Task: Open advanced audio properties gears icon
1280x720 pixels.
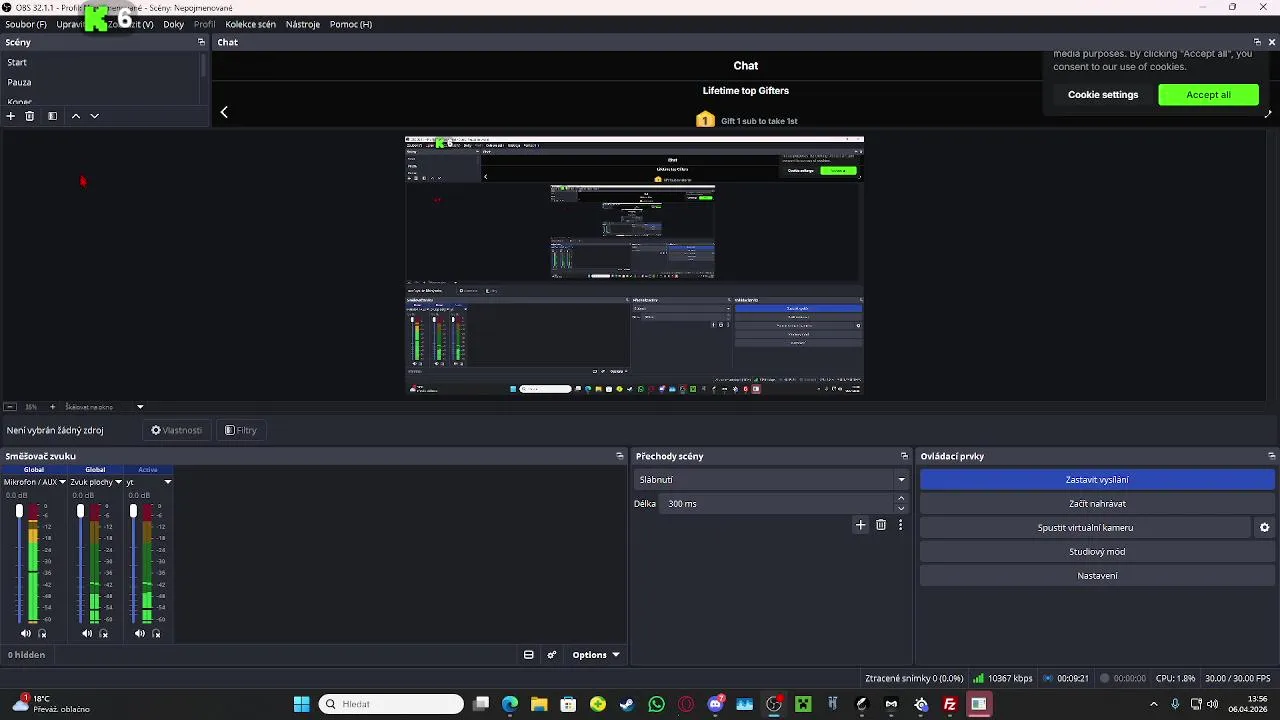Action: click(x=551, y=655)
